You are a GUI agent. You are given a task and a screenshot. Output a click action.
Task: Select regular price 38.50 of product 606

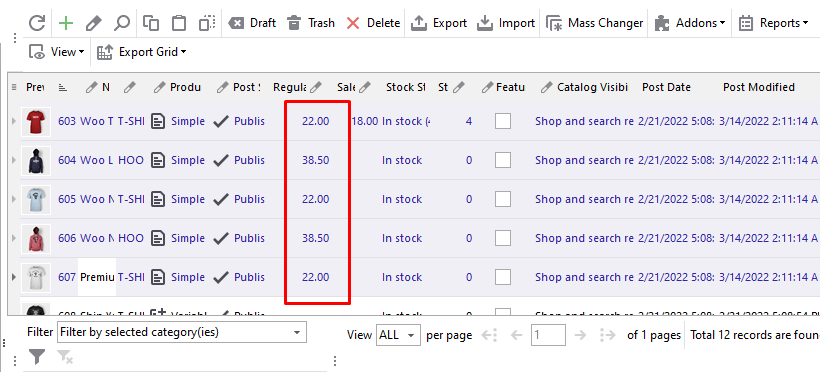pyautogui.click(x=315, y=238)
